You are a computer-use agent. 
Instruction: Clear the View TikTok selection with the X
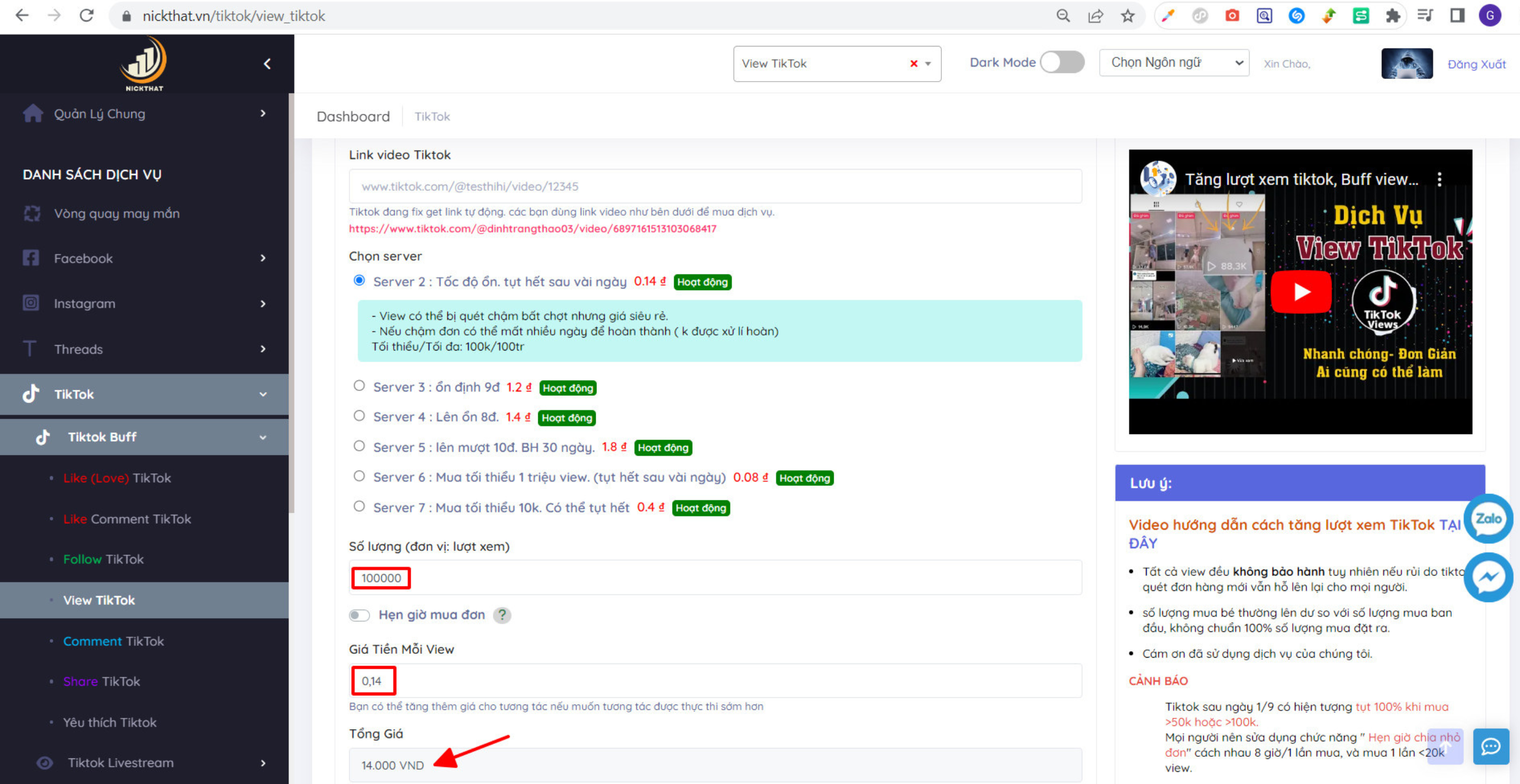(914, 63)
